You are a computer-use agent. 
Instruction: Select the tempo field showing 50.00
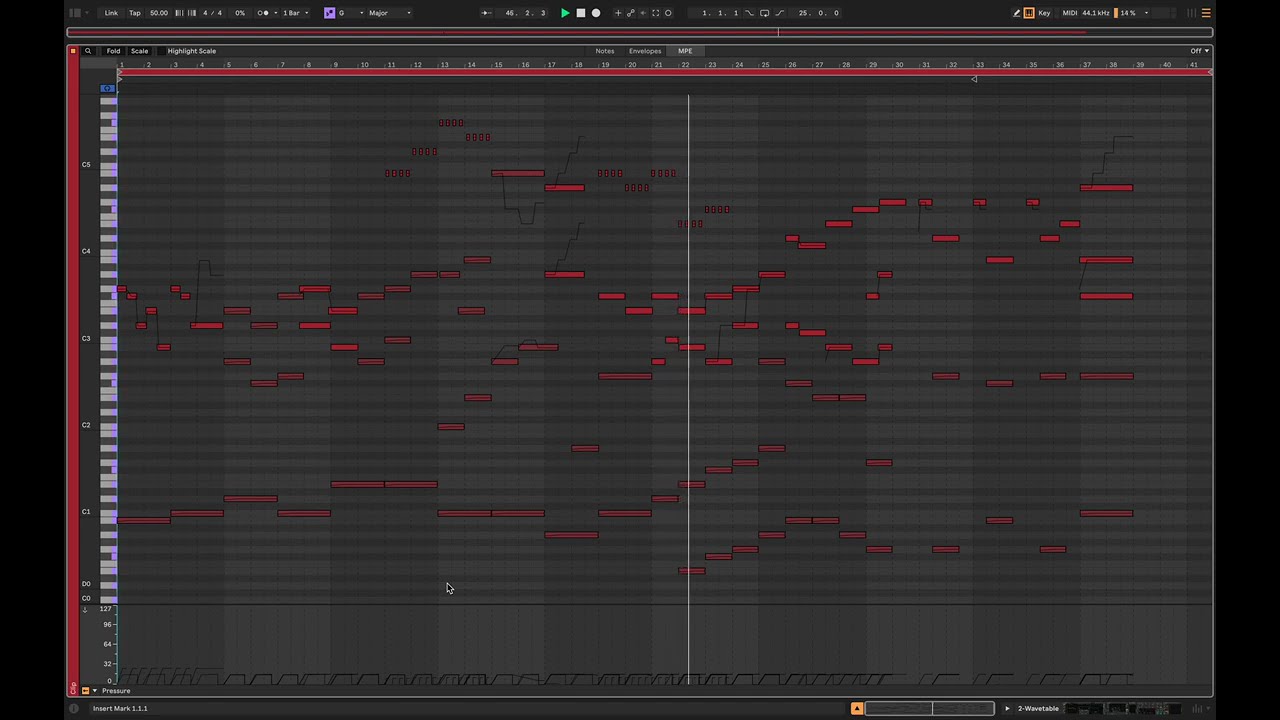159,13
